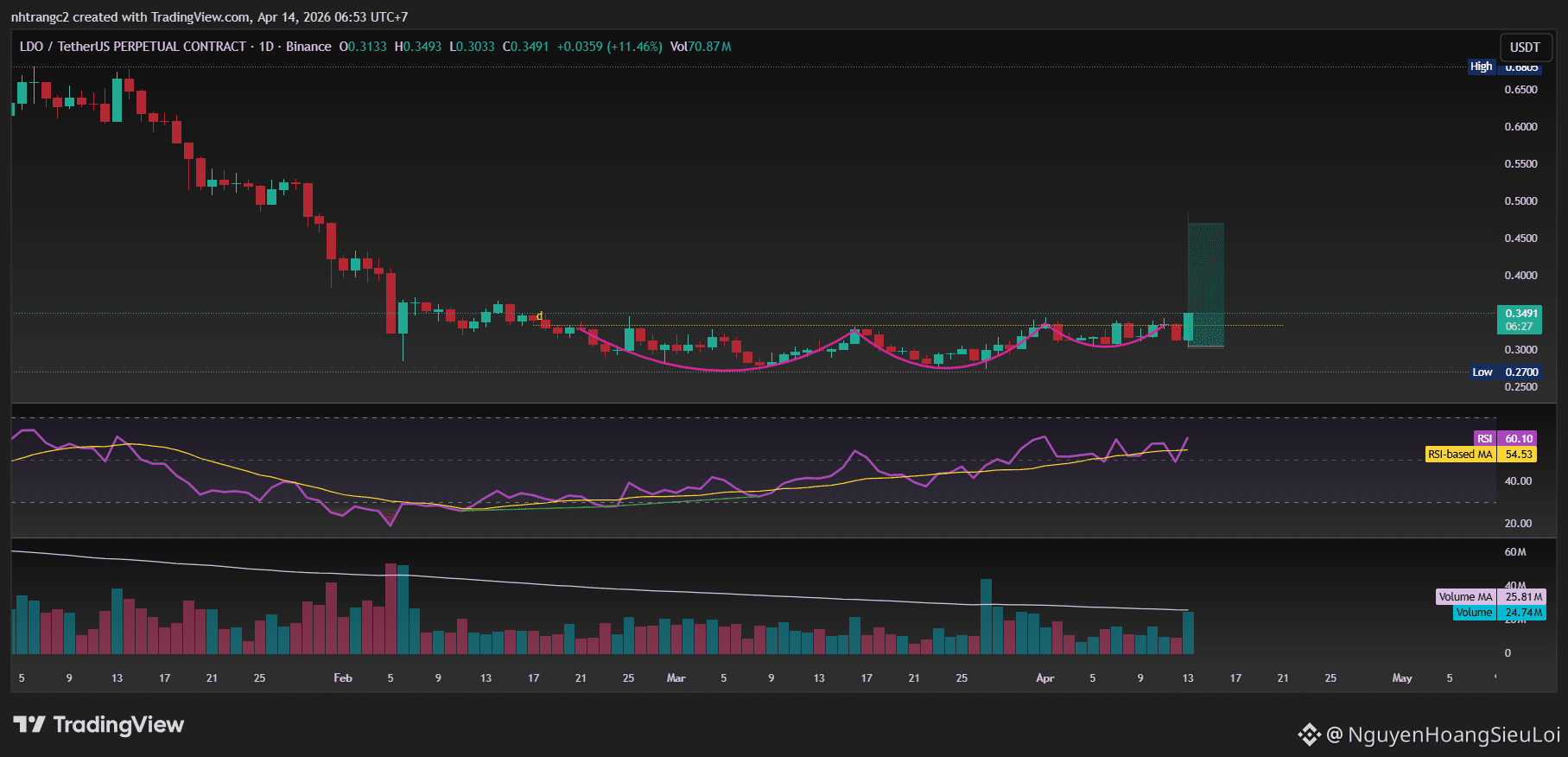Click the "0.6000" price axis label
The width and height of the screenshot is (1568, 757).
click(1521, 127)
